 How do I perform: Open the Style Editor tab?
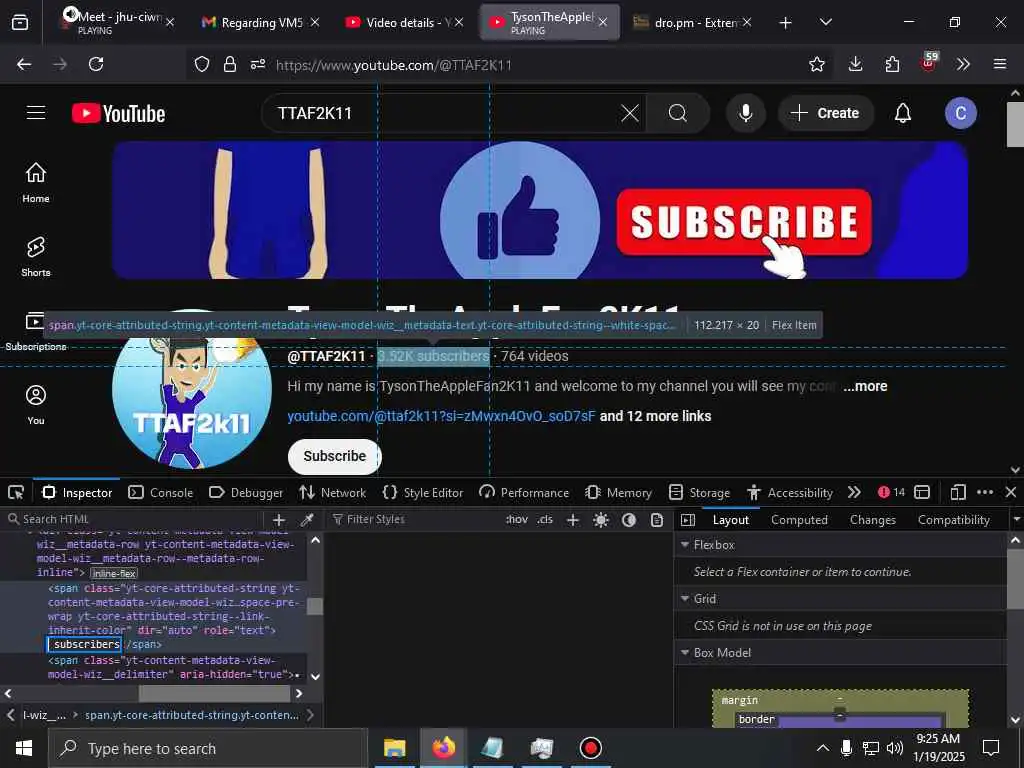click(423, 492)
